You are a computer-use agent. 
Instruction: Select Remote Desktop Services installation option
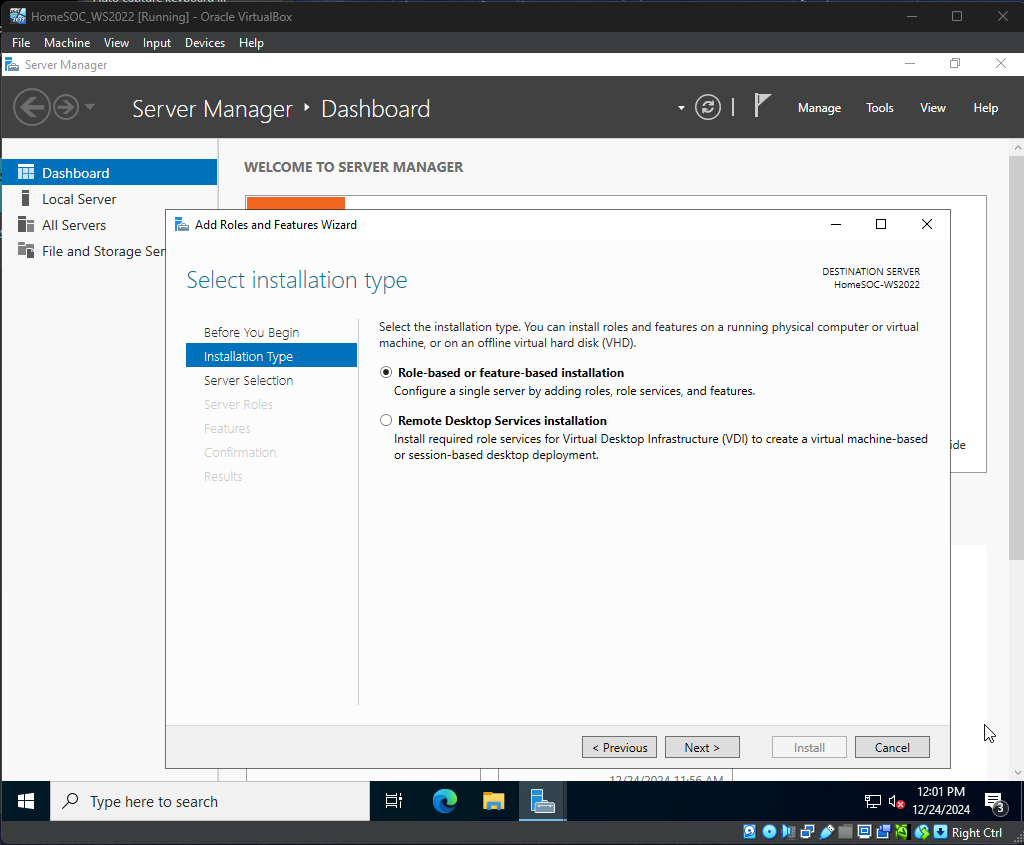point(386,421)
